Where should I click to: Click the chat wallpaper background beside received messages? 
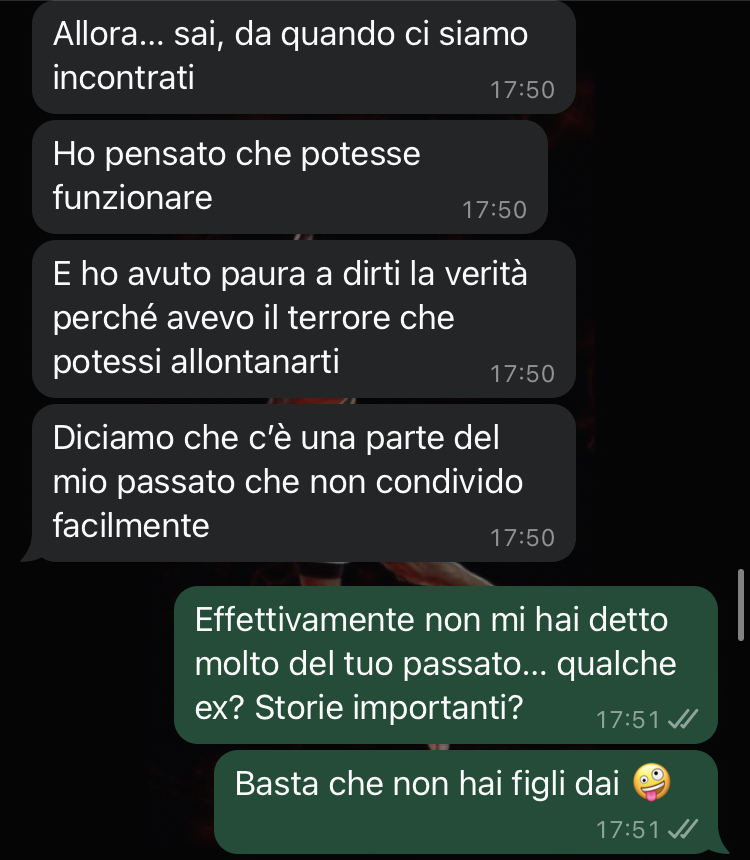(x=658, y=274)
